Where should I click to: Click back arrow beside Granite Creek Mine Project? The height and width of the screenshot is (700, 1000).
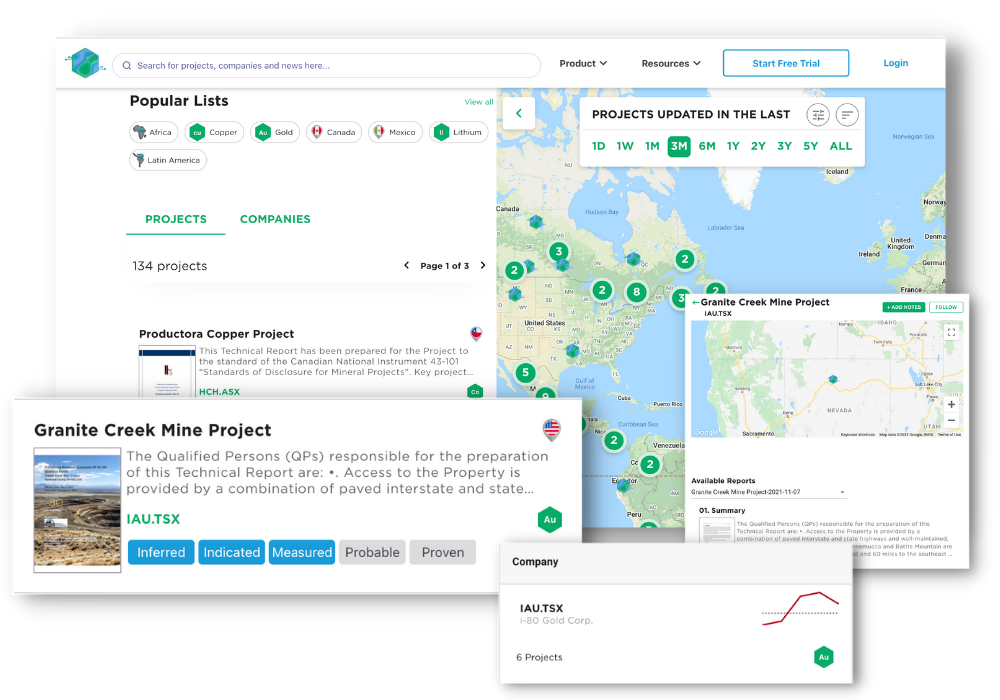[x=695, y=302]
